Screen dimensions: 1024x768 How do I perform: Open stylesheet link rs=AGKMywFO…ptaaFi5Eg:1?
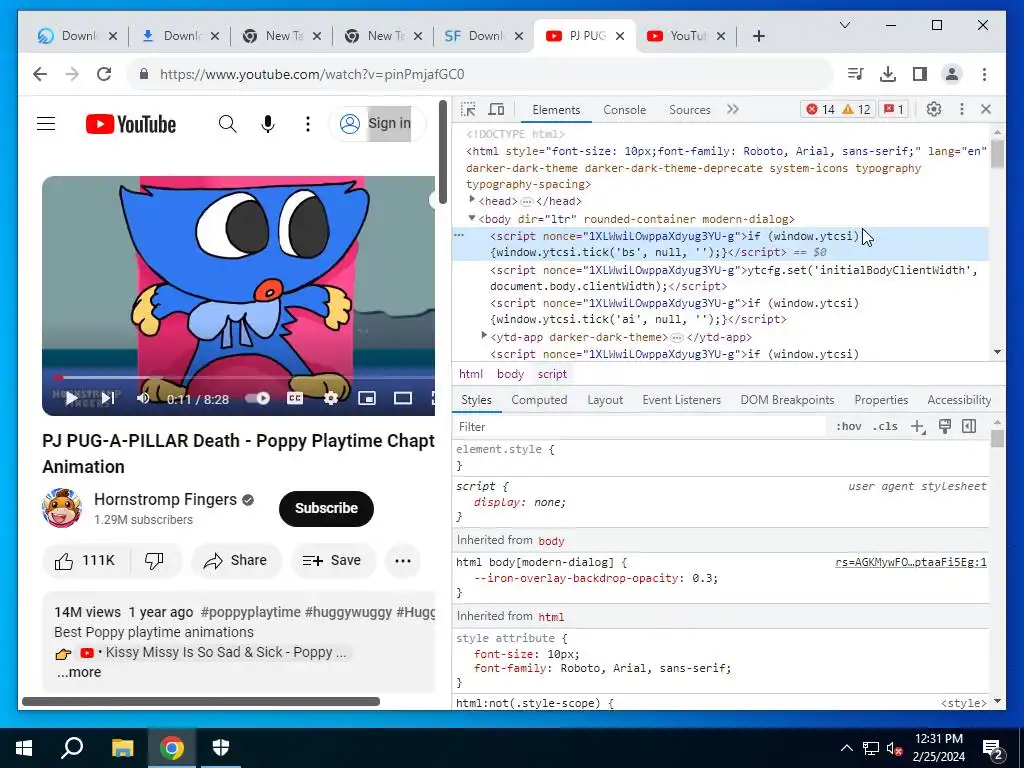tap(911, 562)
